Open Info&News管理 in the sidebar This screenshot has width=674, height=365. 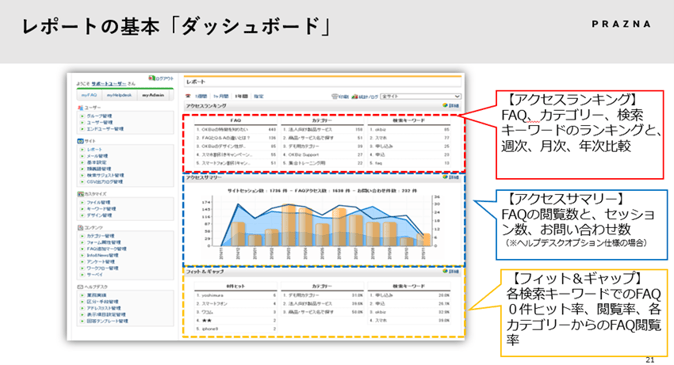point(102,255)
